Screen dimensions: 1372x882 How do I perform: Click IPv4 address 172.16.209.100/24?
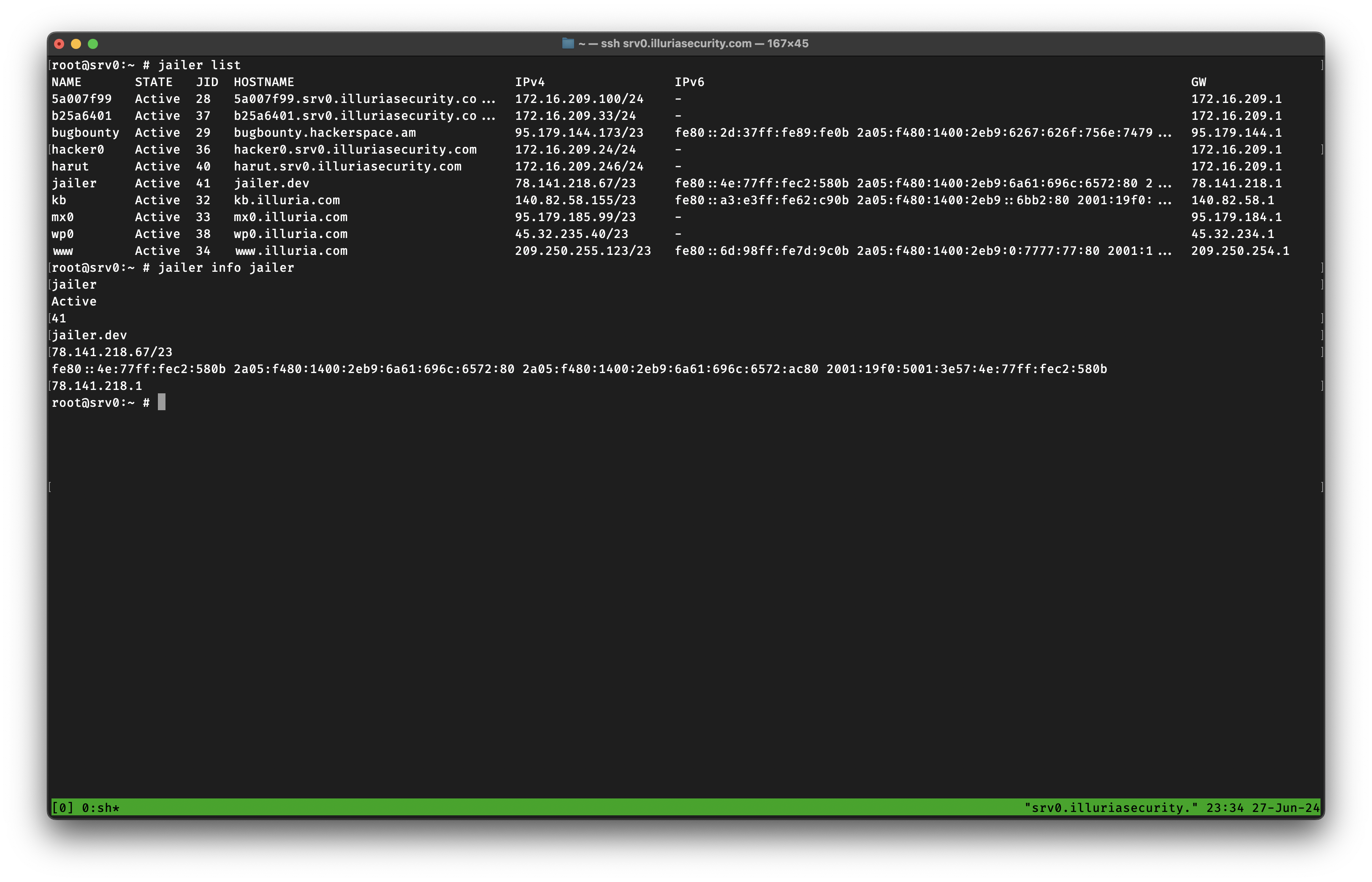tap(579, 99)
